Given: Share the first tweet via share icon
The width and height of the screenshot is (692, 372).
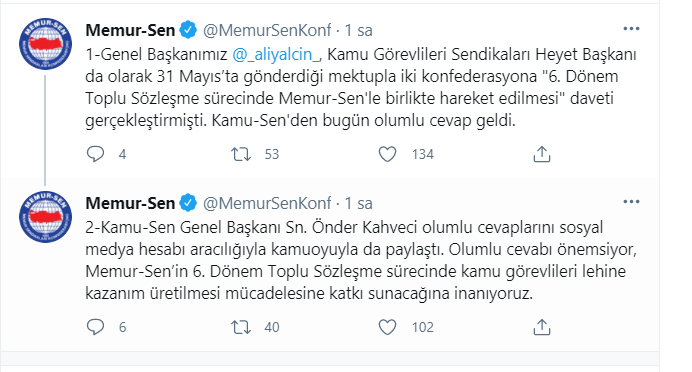Looking at the screenshot, I should pos(542,154).
